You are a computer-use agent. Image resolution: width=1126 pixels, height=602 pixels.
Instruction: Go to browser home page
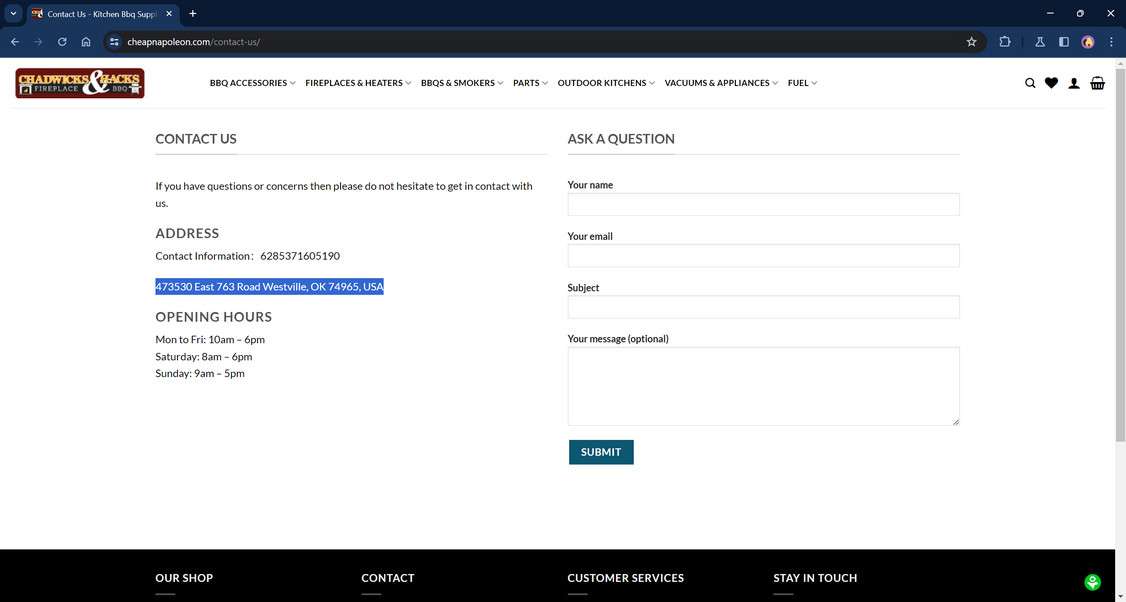pos(86,42)
